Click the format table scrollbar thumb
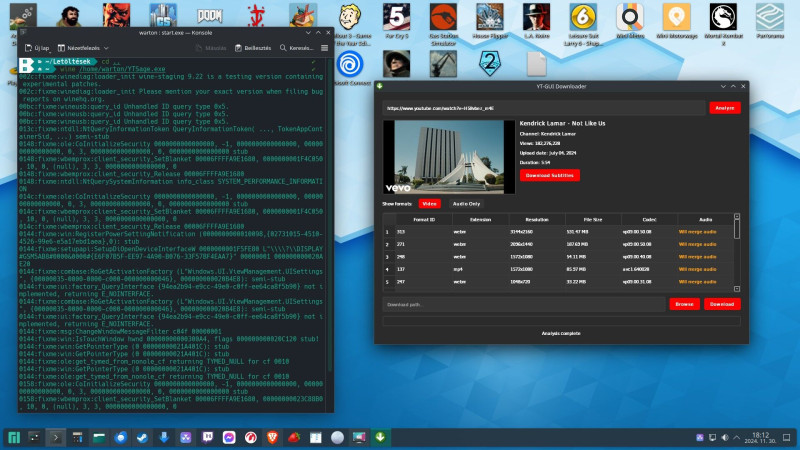 tap(737, 229)
